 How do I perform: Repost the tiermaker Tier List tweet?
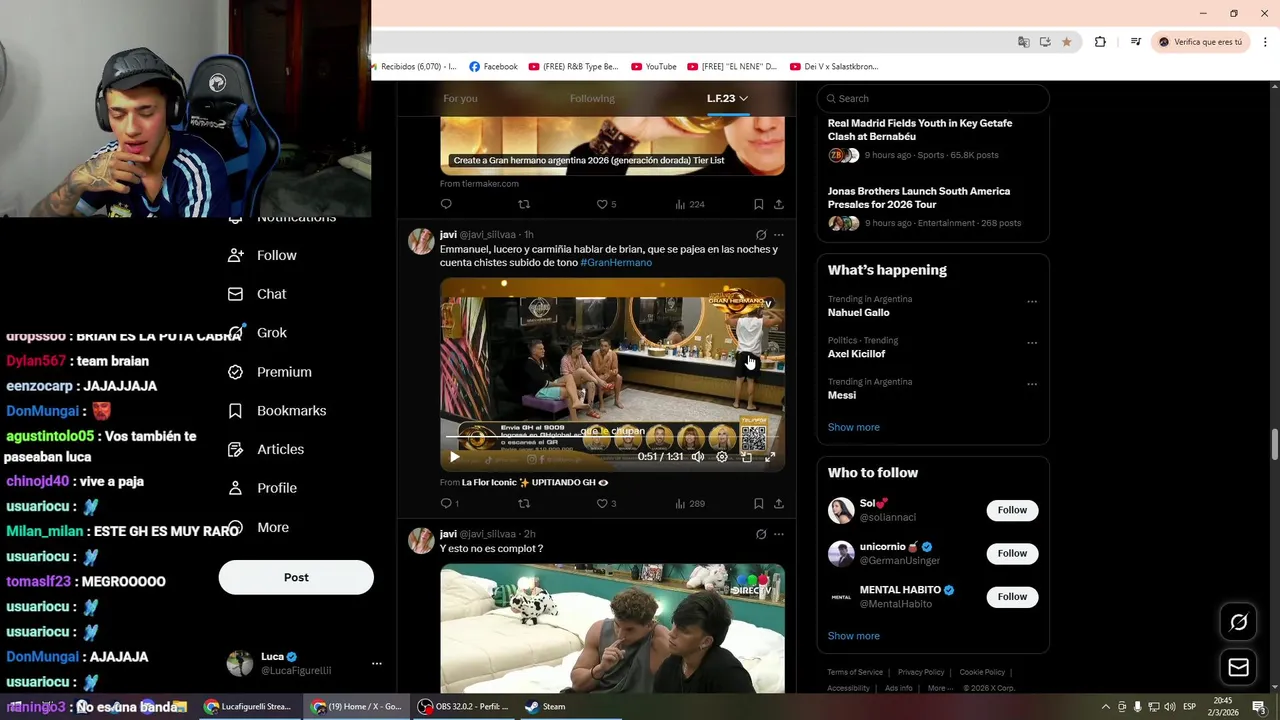coord(524,204)
